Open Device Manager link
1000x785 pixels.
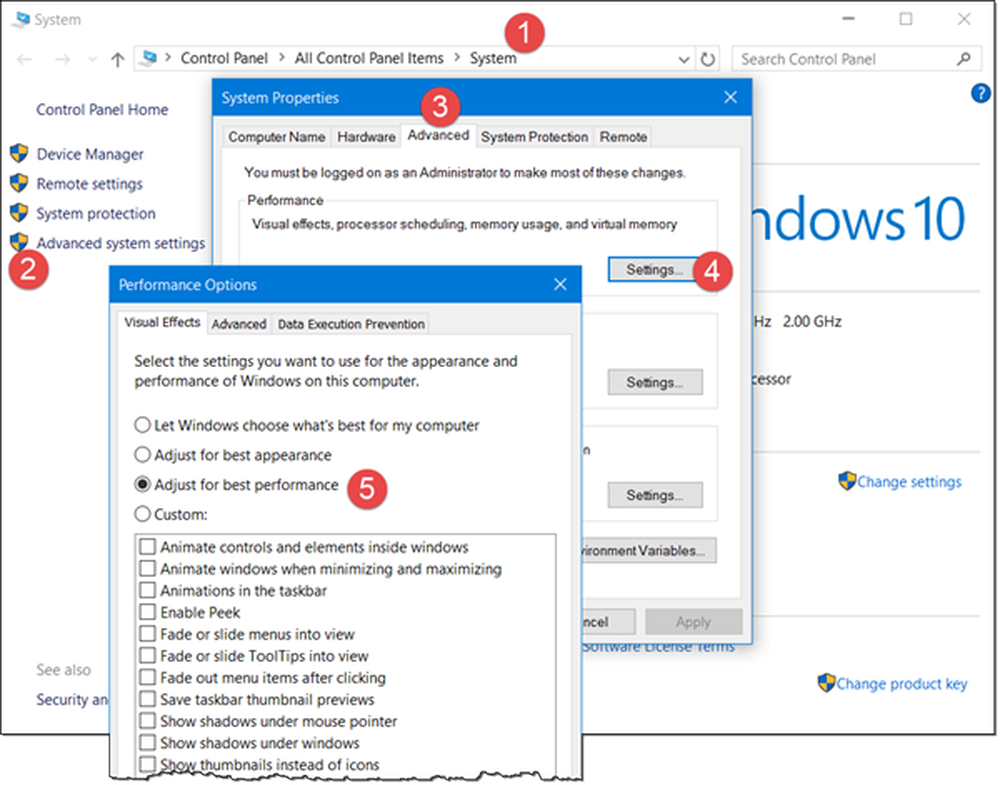(90, 154)
